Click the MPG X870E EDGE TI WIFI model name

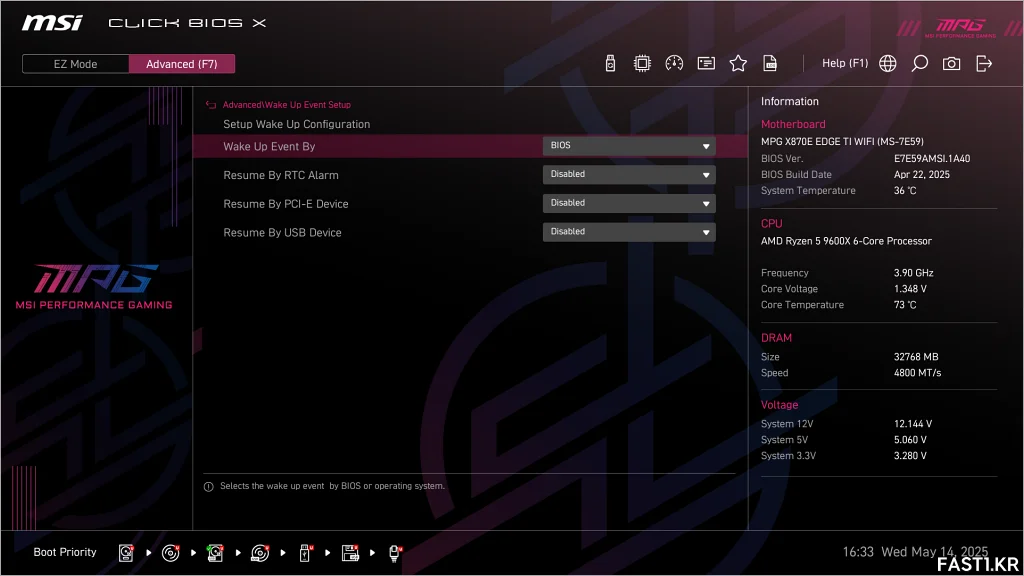point(842,141)
